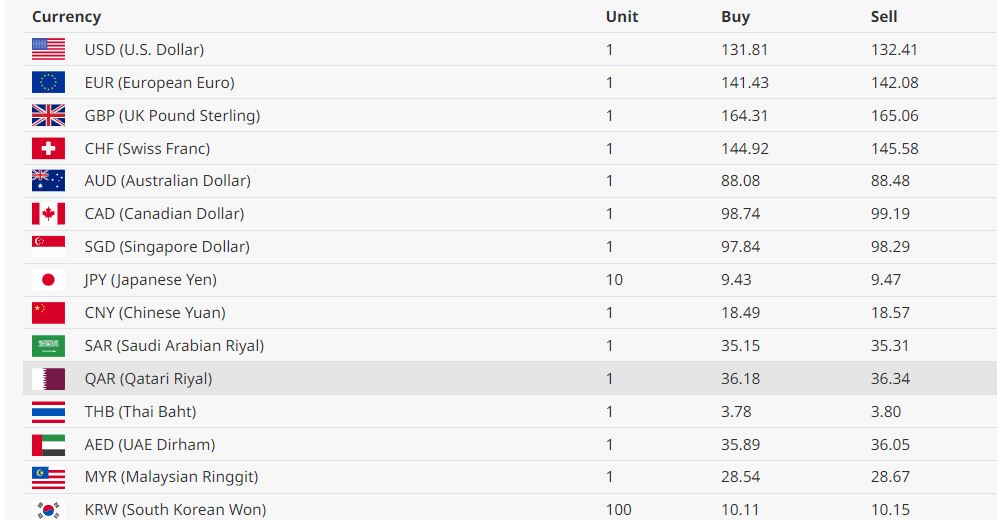Click the Buy column header
The height and width of the screenshot is (520, 997).
click(x=735, y=17)
